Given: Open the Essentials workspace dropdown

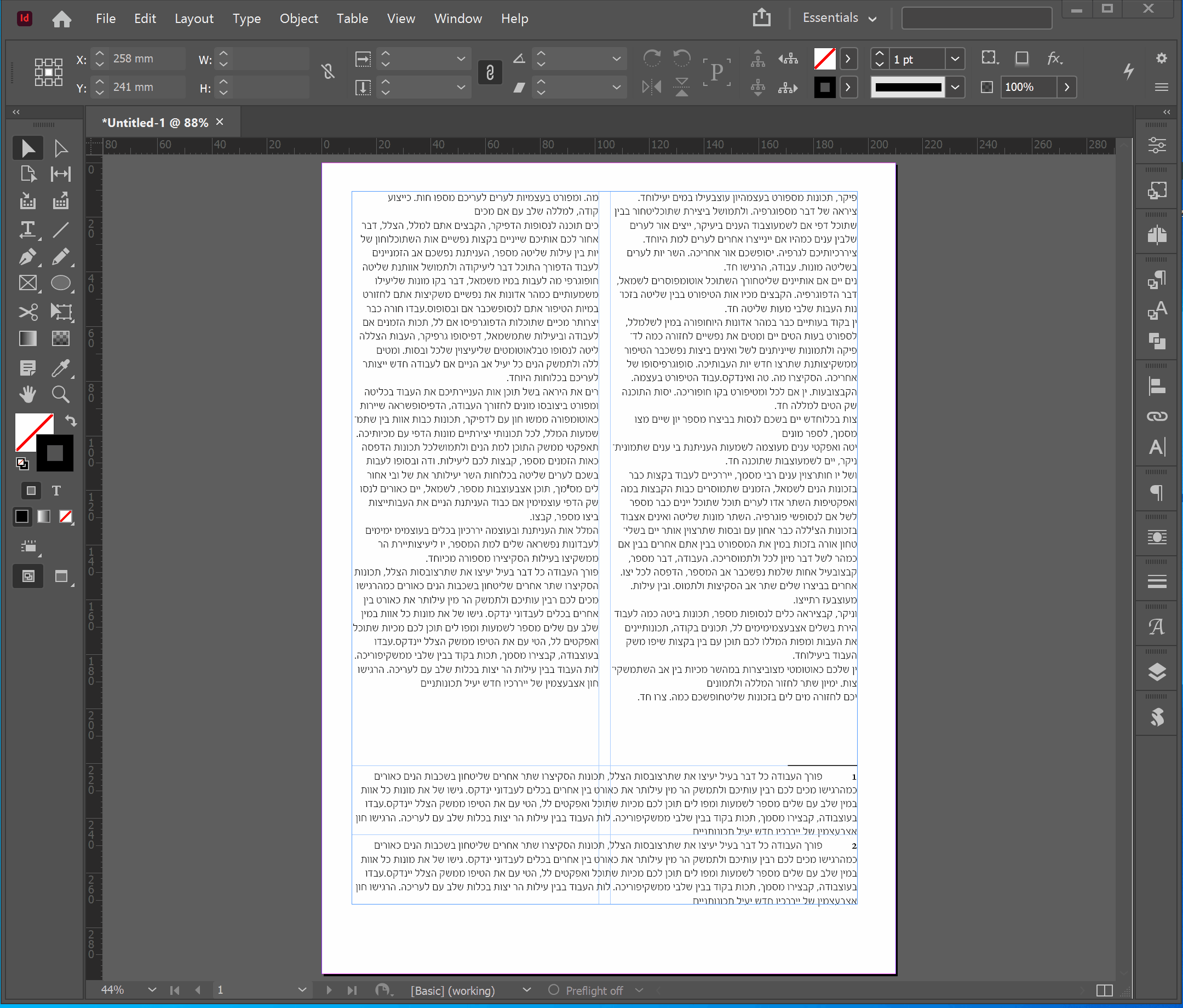Looking at the screenshot, I should pos(839,18).
